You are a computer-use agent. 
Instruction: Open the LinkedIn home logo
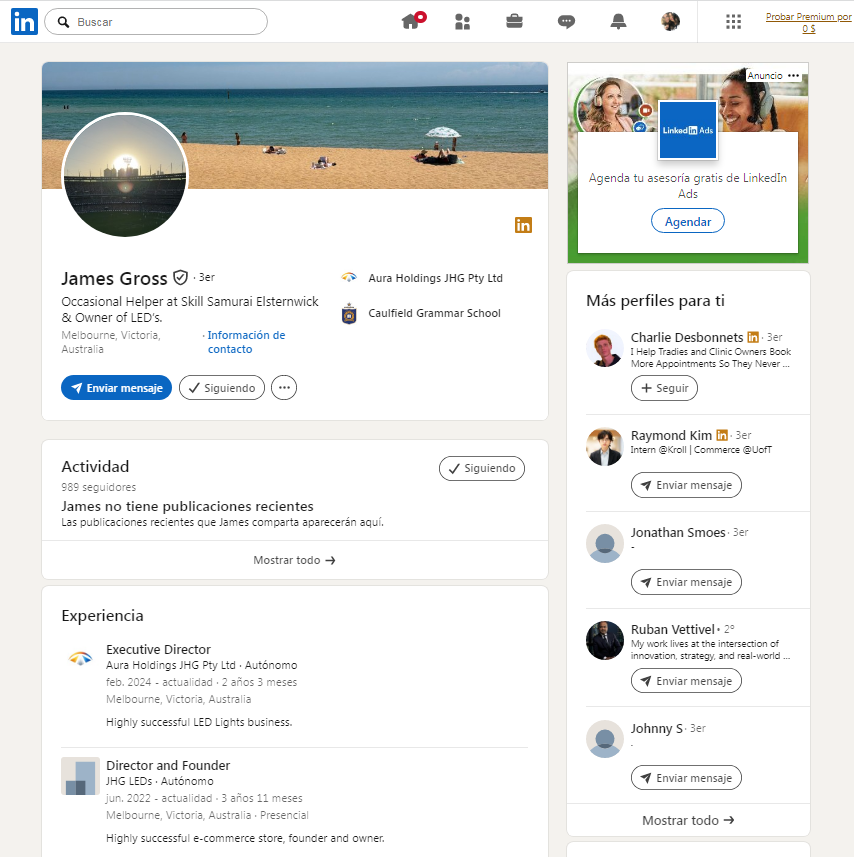[24, 22]
